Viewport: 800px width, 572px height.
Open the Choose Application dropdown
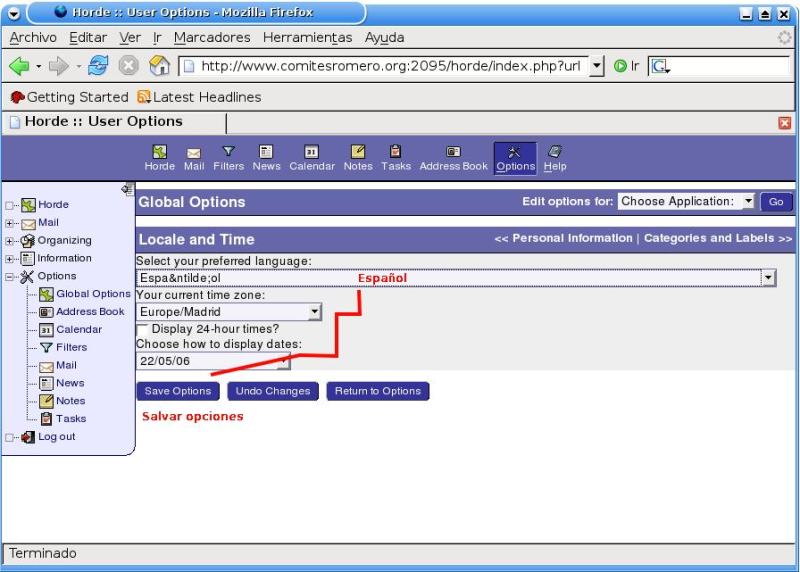[748, 201]
